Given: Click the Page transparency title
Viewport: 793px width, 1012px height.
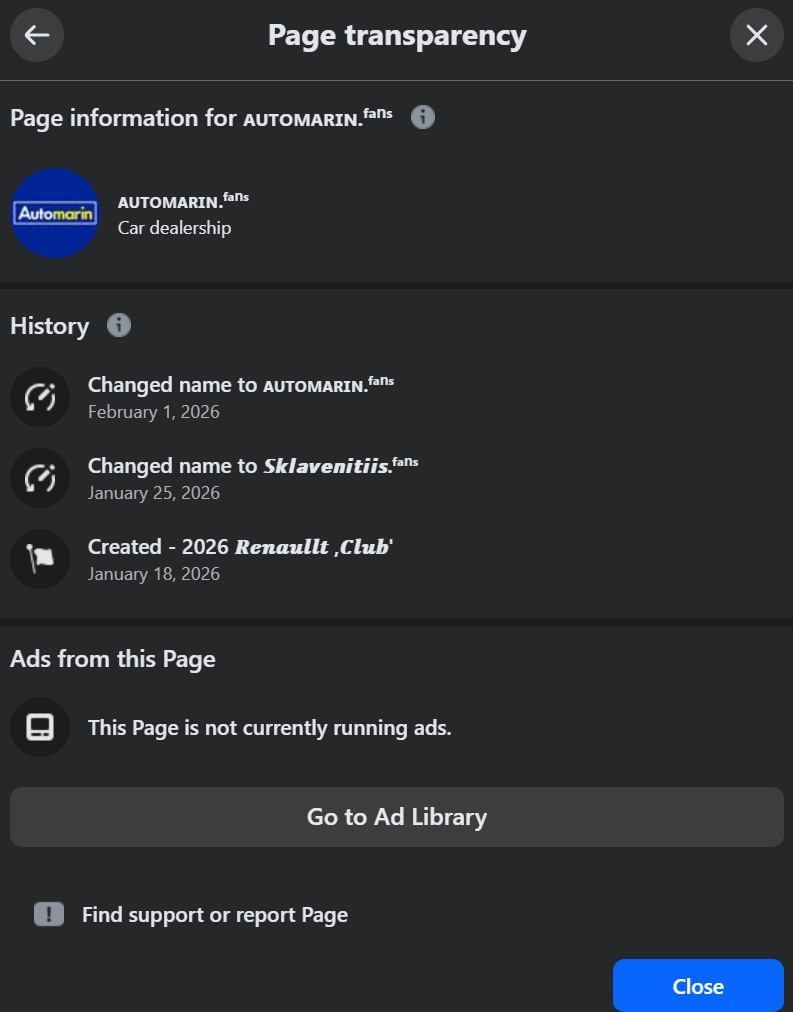Looking at the screenshot, I should (x=396, y=36).
